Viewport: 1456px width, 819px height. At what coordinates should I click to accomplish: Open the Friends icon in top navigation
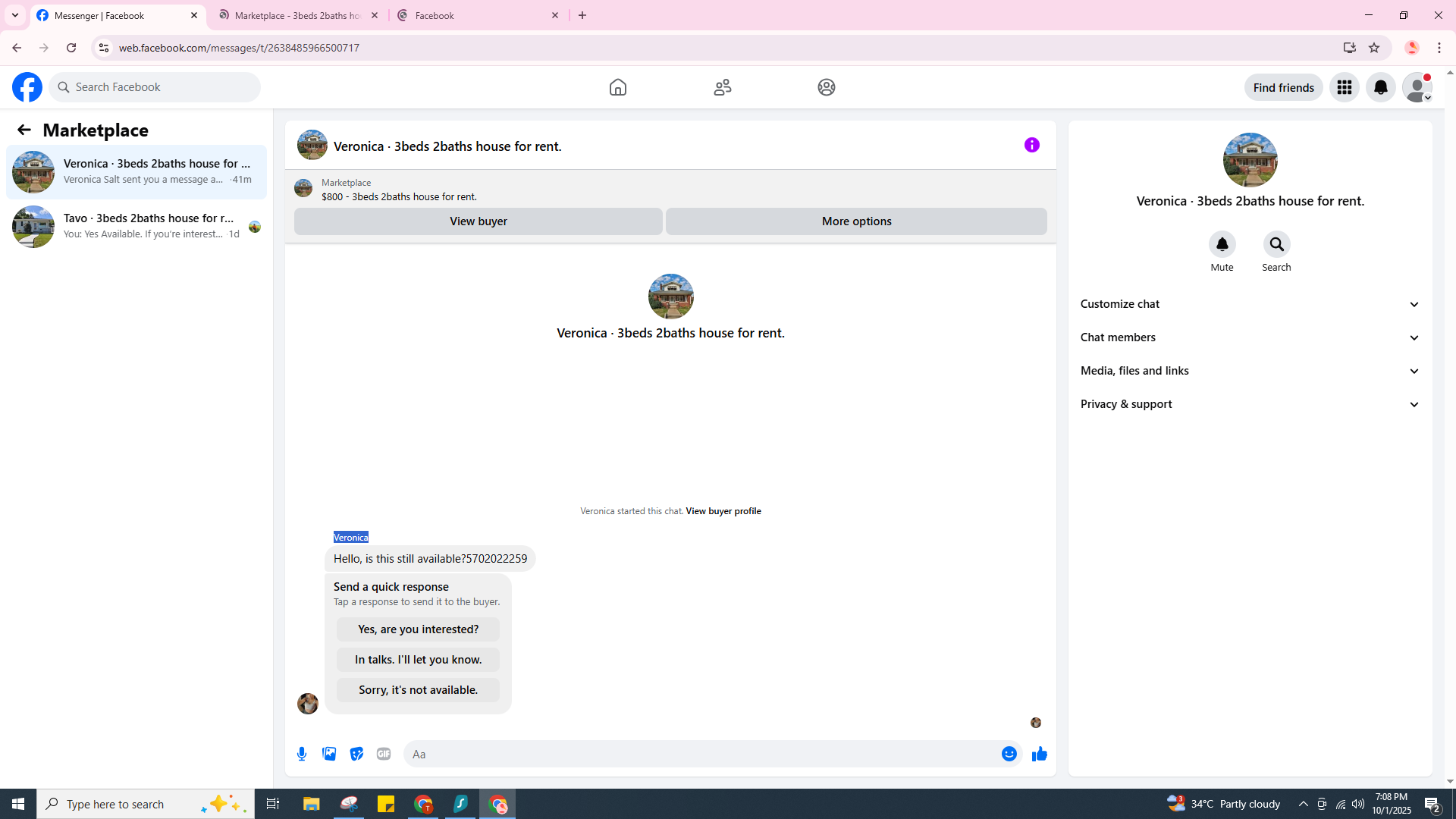(723, 87)
